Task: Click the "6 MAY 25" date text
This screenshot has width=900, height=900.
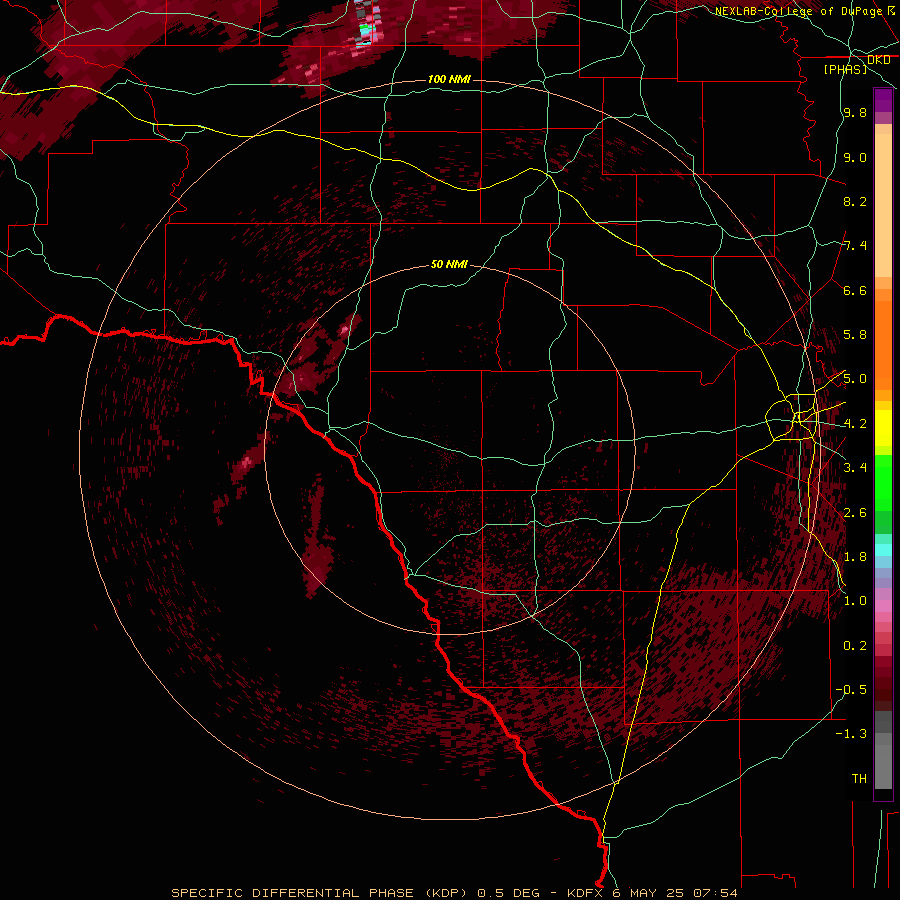Action: click(x=649, y=893)
